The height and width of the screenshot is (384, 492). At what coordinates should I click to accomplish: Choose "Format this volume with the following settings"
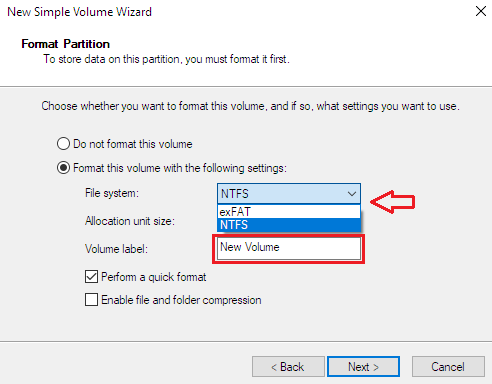coord(63,168)
